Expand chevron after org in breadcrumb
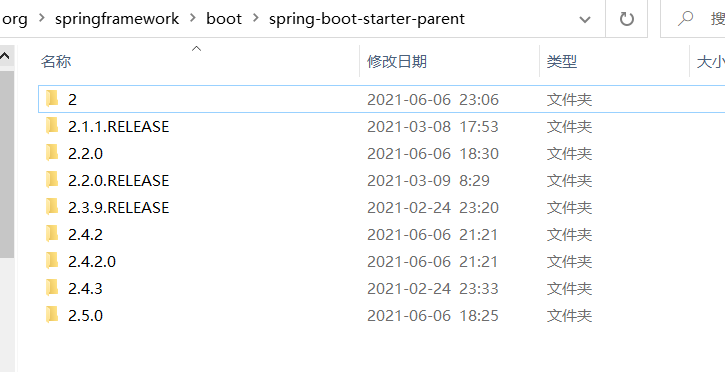 [x=41, y=19]
